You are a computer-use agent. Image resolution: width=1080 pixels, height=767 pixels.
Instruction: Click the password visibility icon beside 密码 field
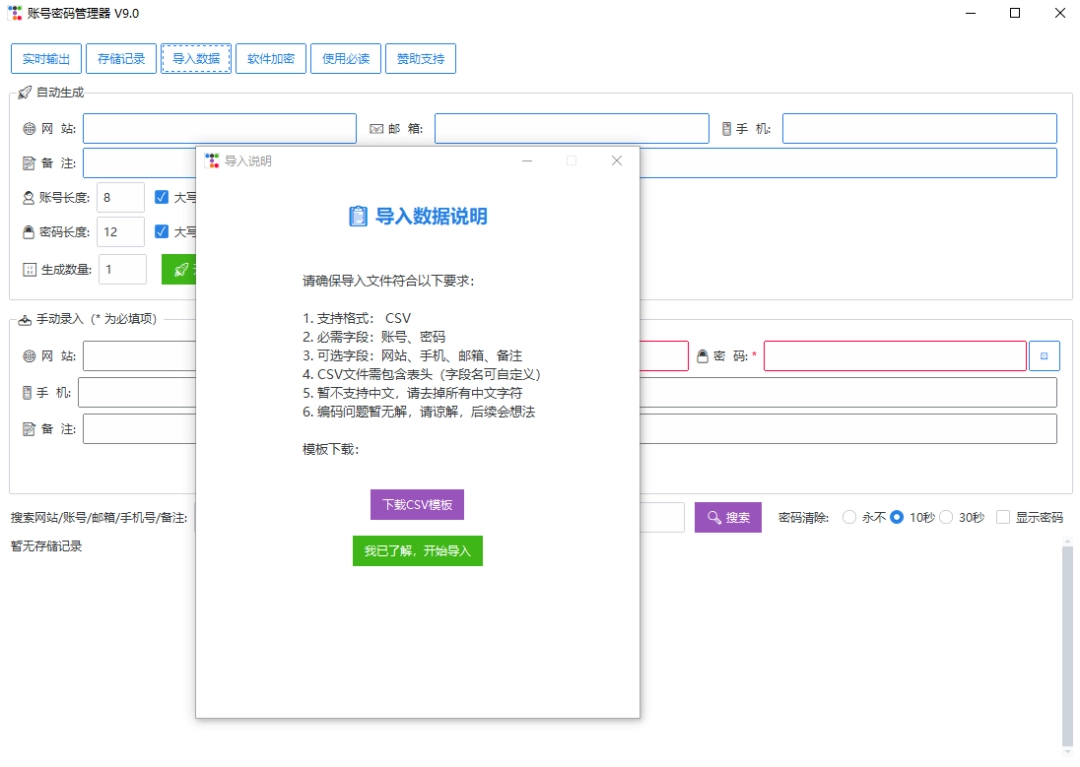coord(1044,356)
